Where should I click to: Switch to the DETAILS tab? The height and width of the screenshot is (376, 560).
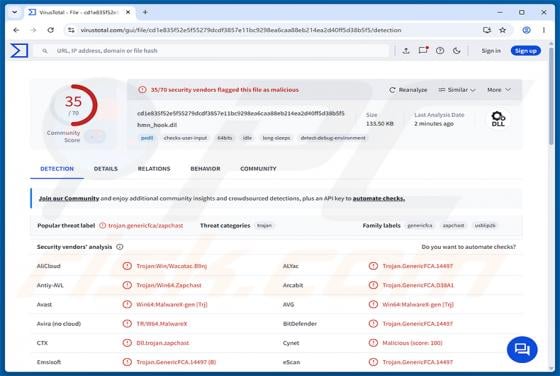click(106, 169)
